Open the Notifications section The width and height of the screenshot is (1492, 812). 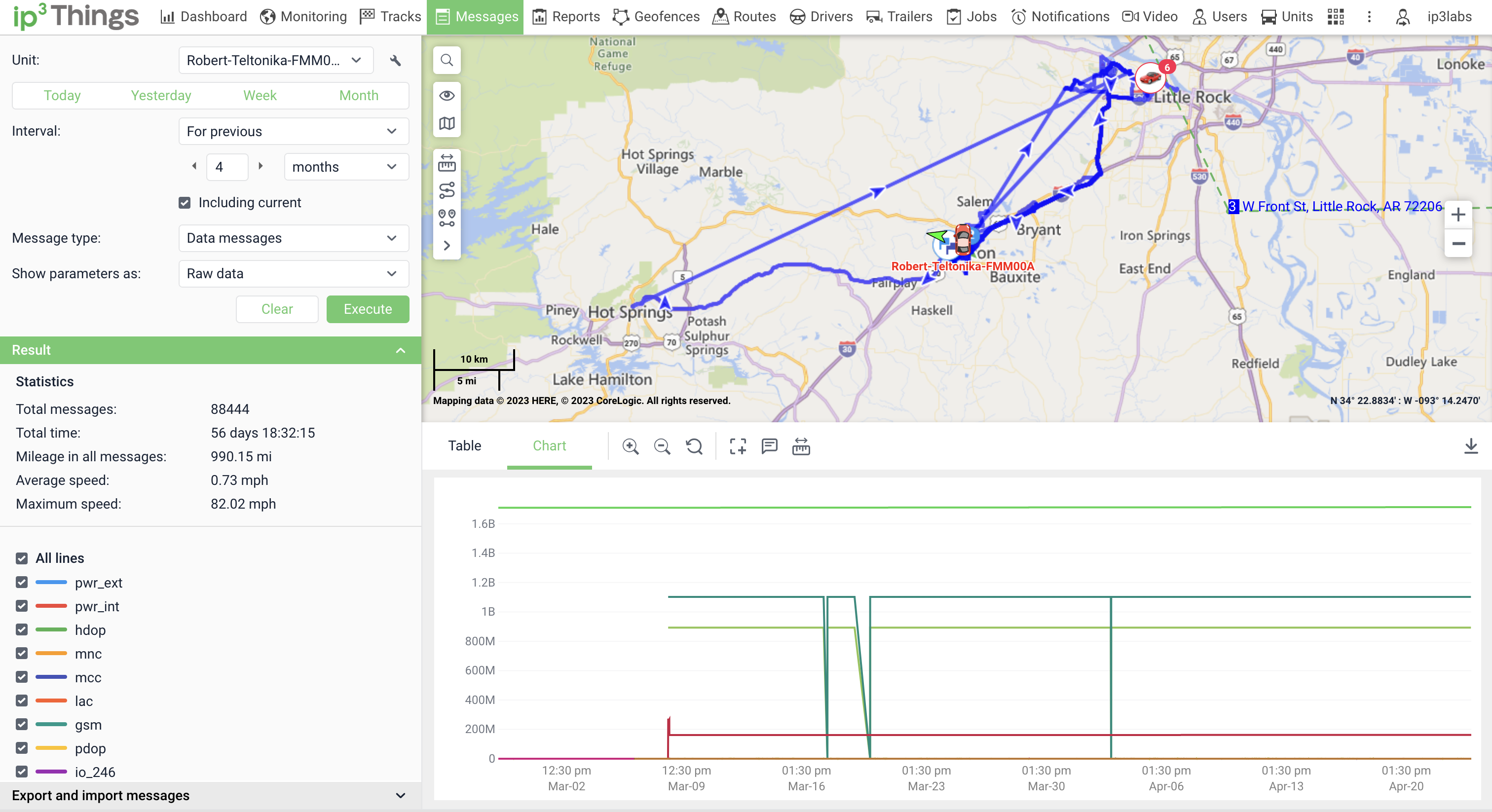pyautogui.click(x=1060, y=17)
